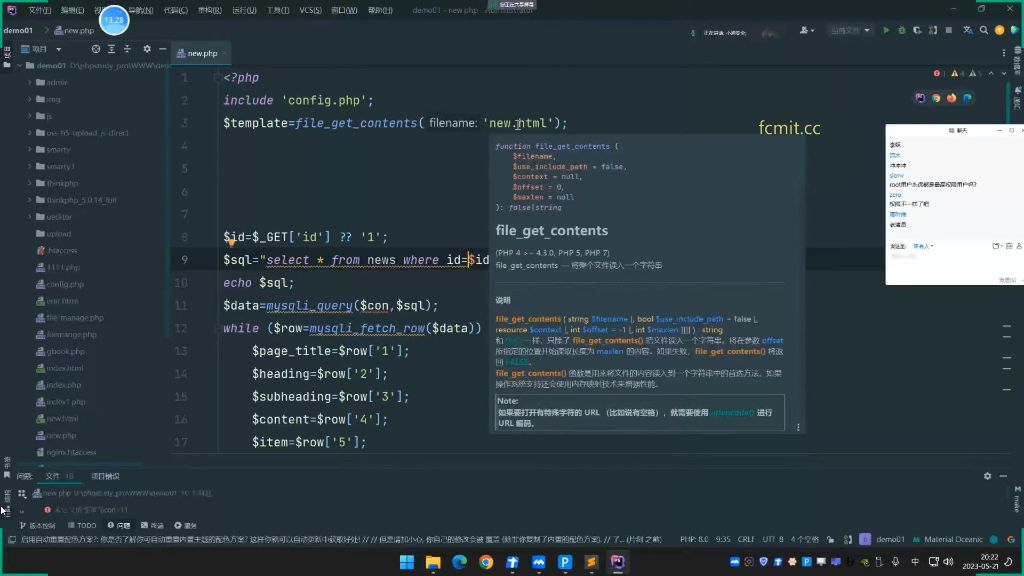
Task: Open page in Edge browser icon in editor
Action: coord(967,98)
